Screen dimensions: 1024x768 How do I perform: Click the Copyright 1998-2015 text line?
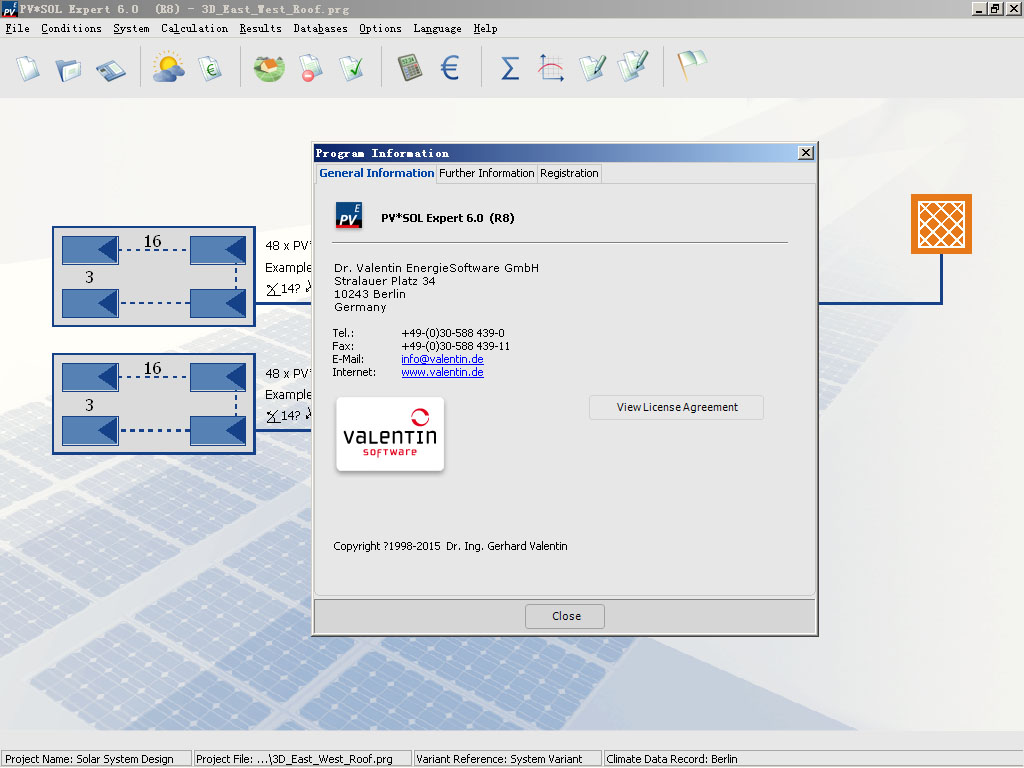[450, 546]
